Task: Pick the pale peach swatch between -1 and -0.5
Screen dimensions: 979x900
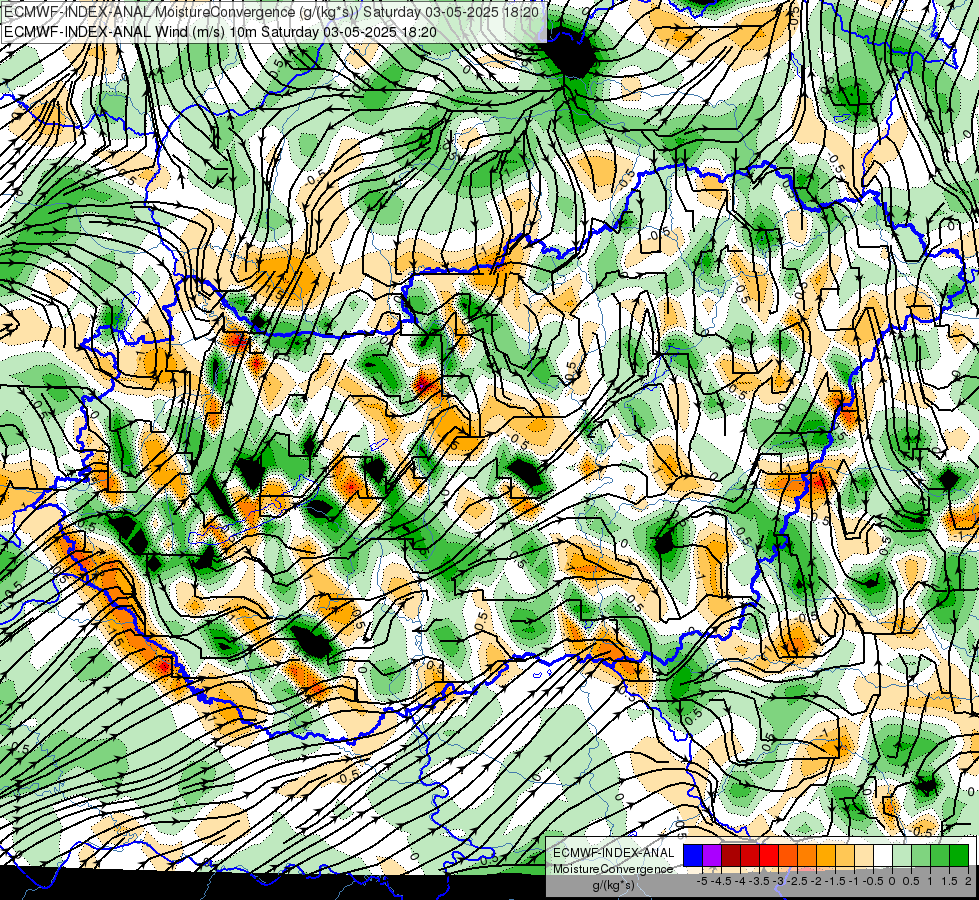Action: [863, 856]
